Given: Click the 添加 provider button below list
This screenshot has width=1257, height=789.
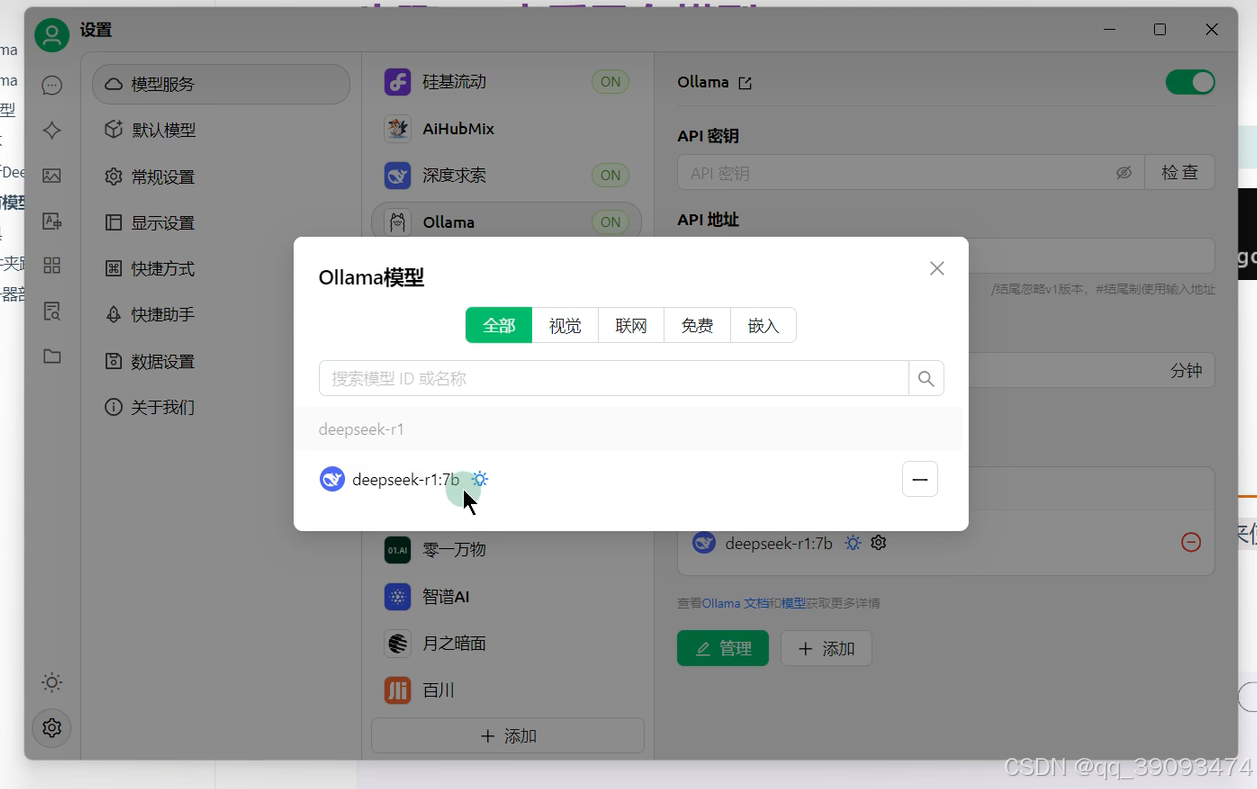Looking at the screenshot, I should (508, 736).
